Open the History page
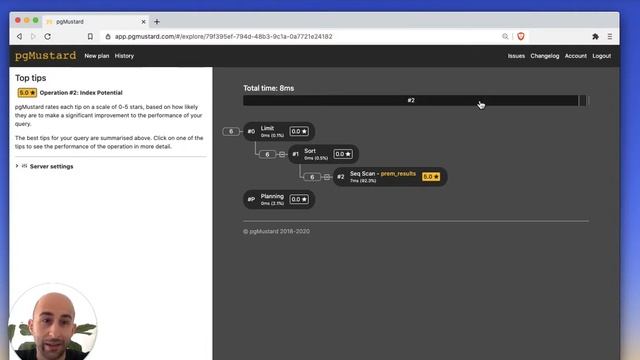The image size is (640, 360). point(124,56)
